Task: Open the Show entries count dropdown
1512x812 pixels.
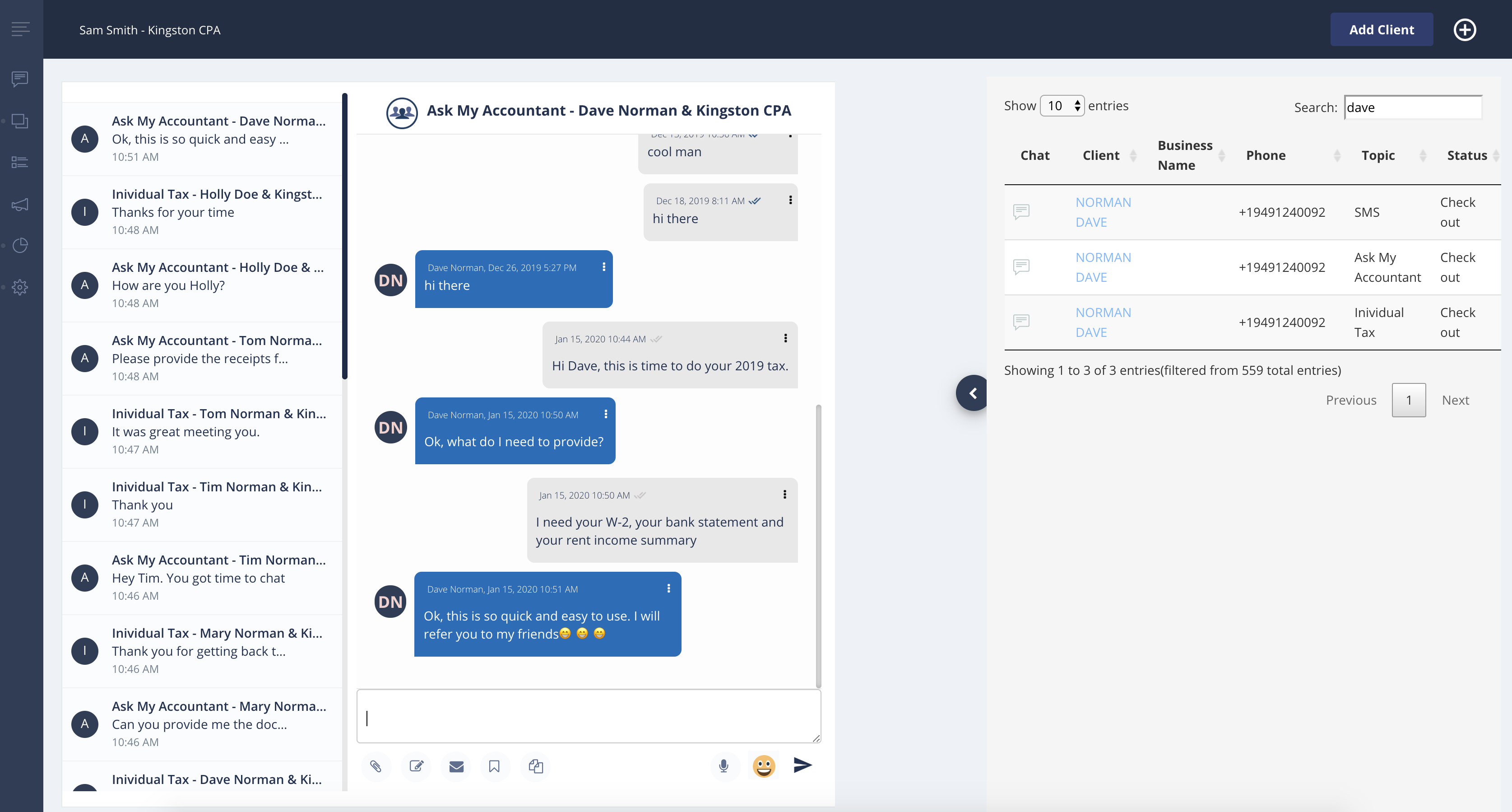Action: [x=1062, y=106]
